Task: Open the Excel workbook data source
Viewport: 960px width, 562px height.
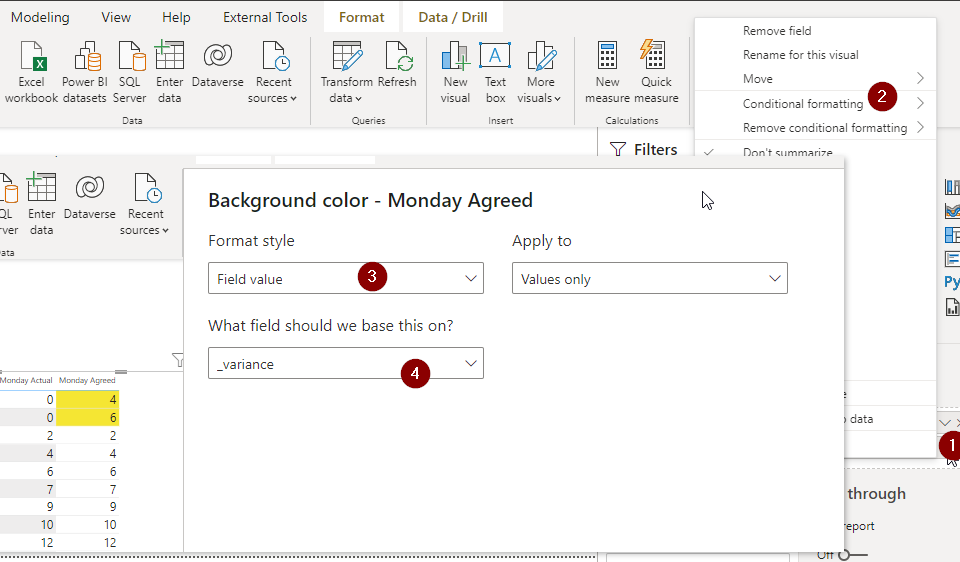Action: [31, 72]
